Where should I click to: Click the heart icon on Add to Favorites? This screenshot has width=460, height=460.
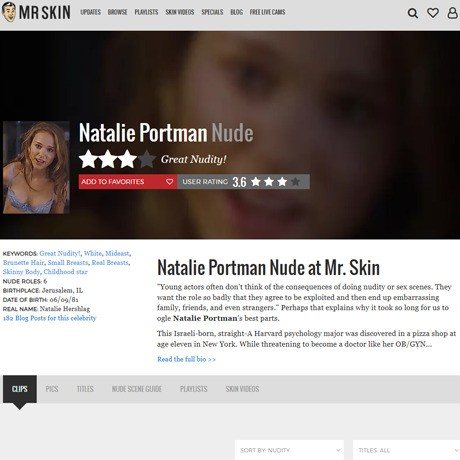(x=169, y=182)
